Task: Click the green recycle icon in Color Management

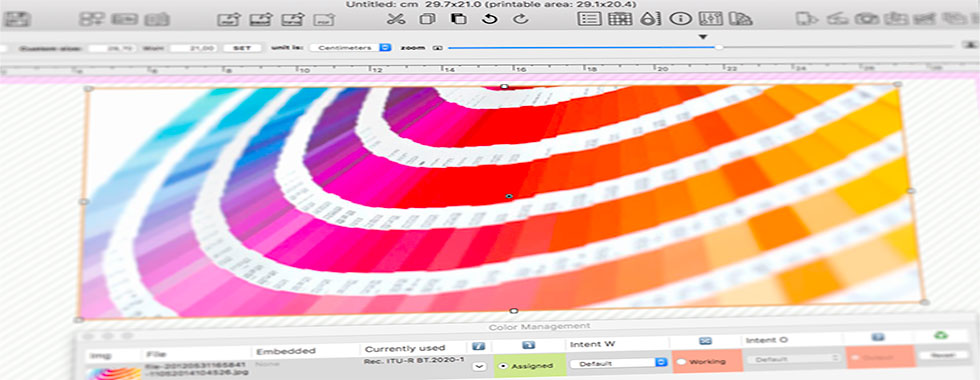Action: 941,336
